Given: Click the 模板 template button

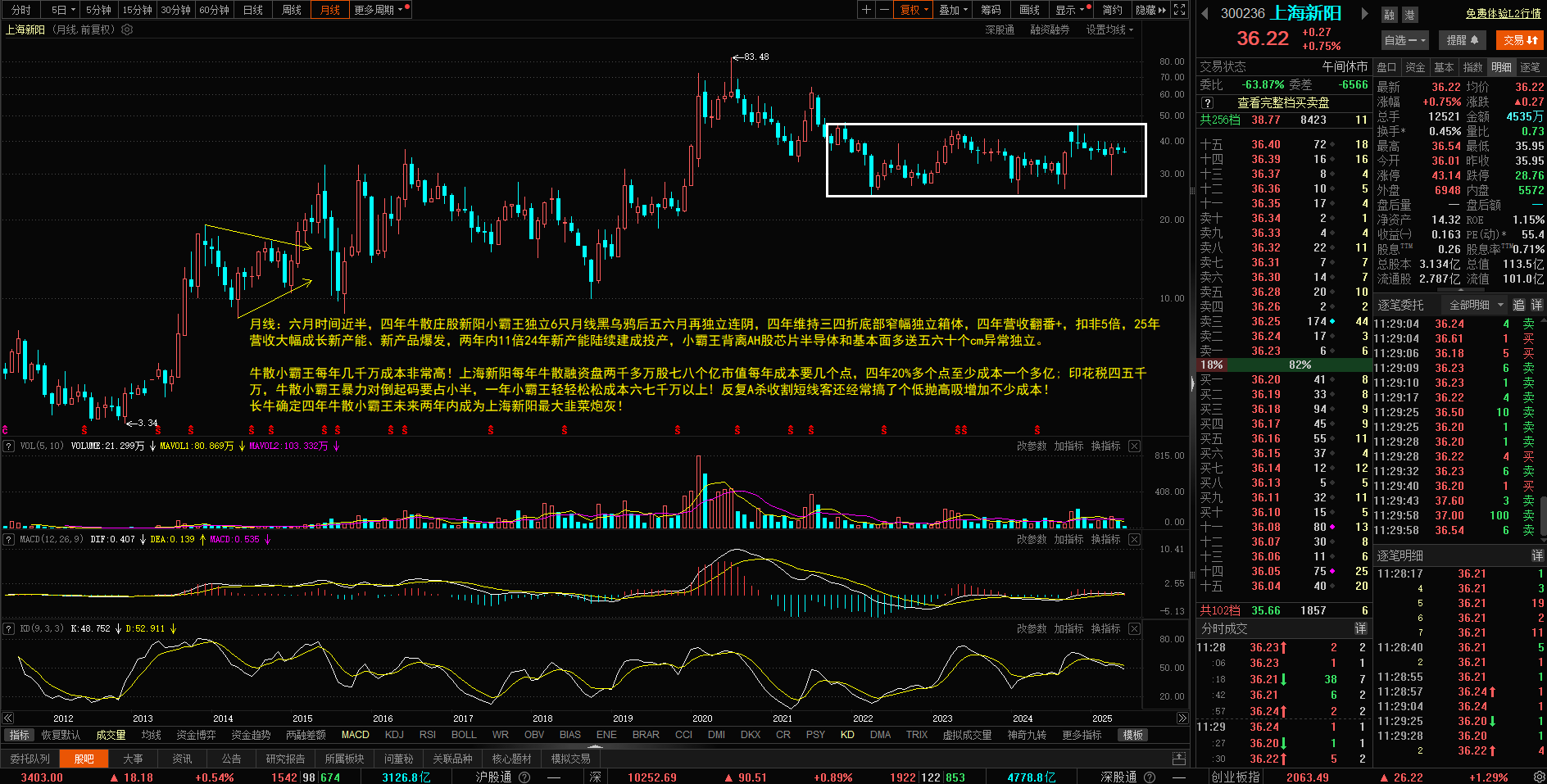Looking at the screenshot, I should [1133, 736].
